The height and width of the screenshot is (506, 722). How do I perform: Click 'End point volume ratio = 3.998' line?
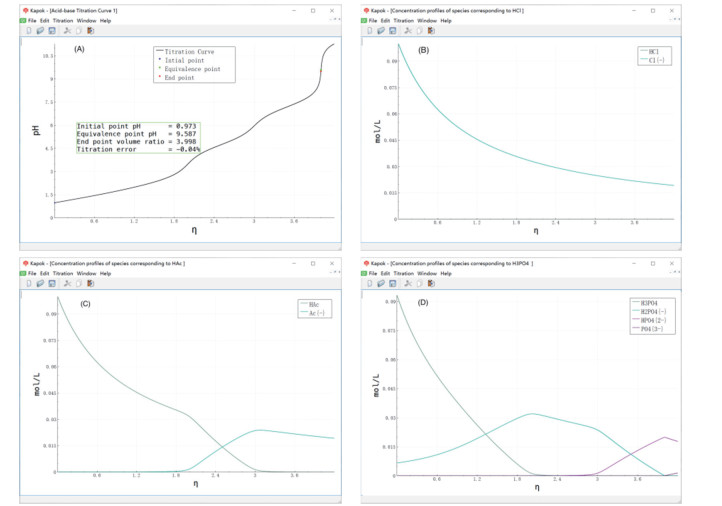[x=136, y=142]
